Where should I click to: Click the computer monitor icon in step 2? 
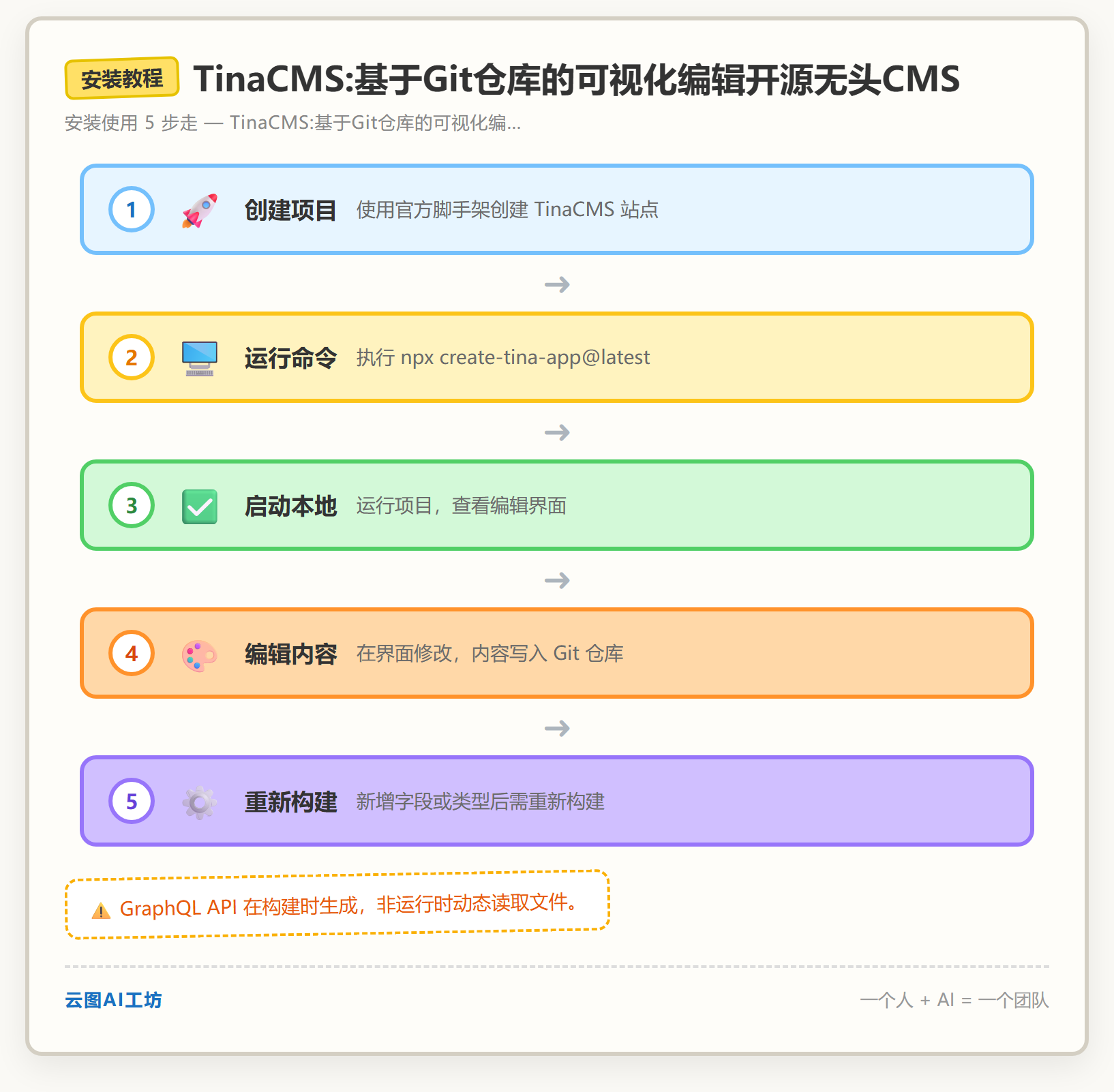(x=200, y=359)
